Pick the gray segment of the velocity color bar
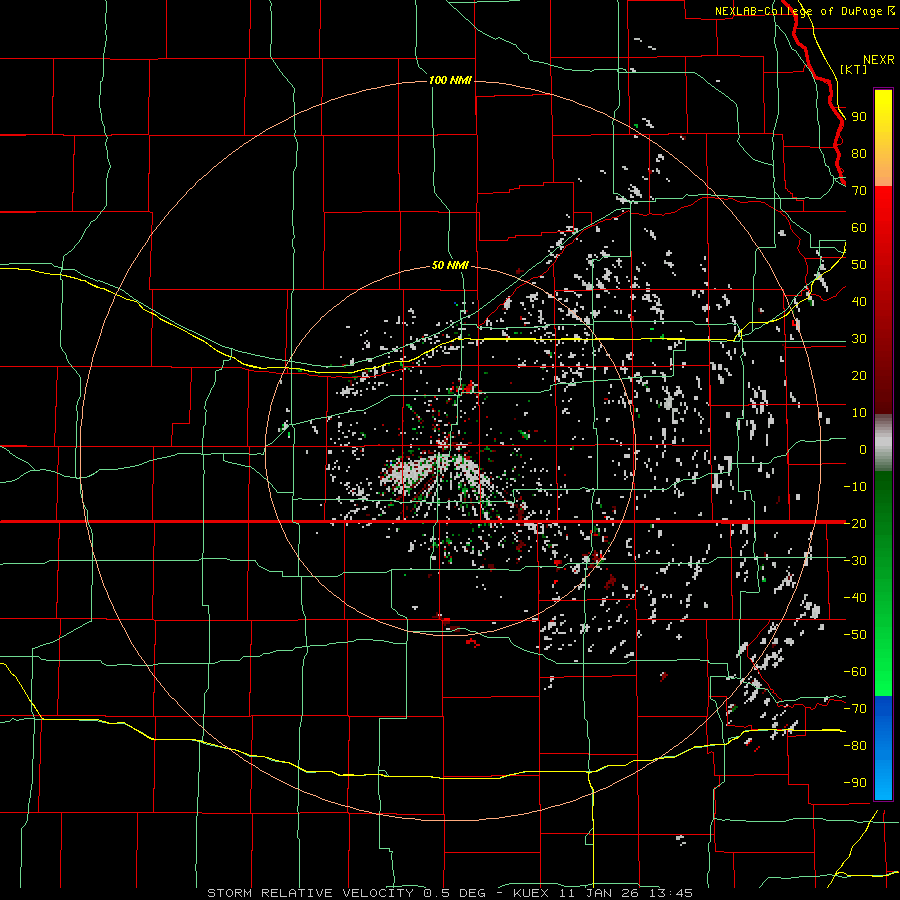 (x=883, y=443)
